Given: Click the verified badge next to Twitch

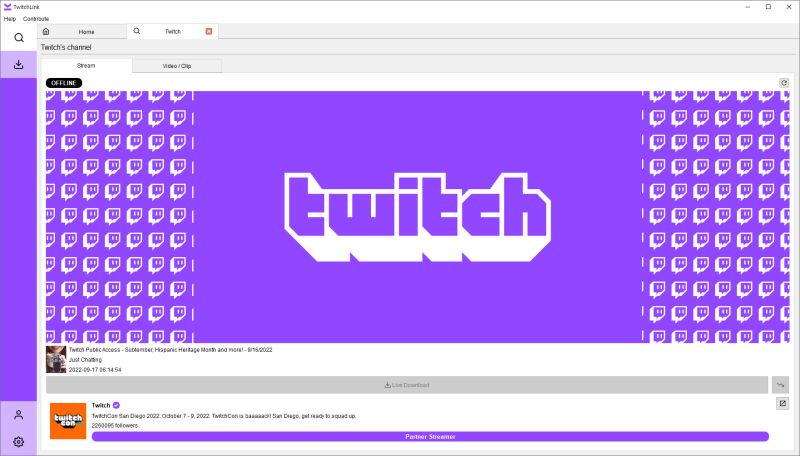Looking at the screenshot, I should click(116, 405).
